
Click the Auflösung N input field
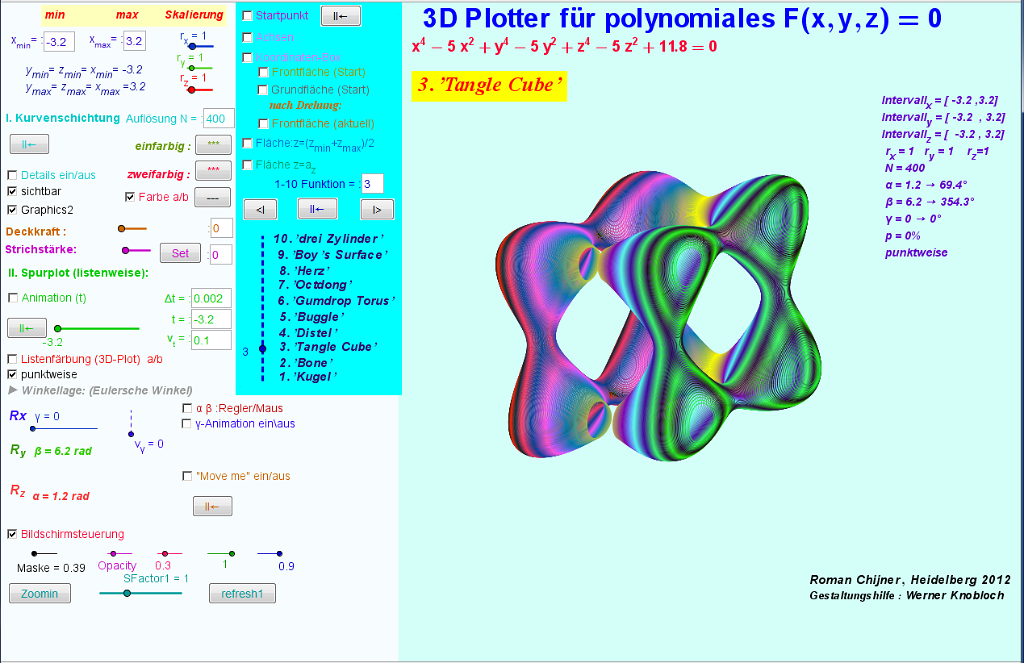(x=219, y=118)
